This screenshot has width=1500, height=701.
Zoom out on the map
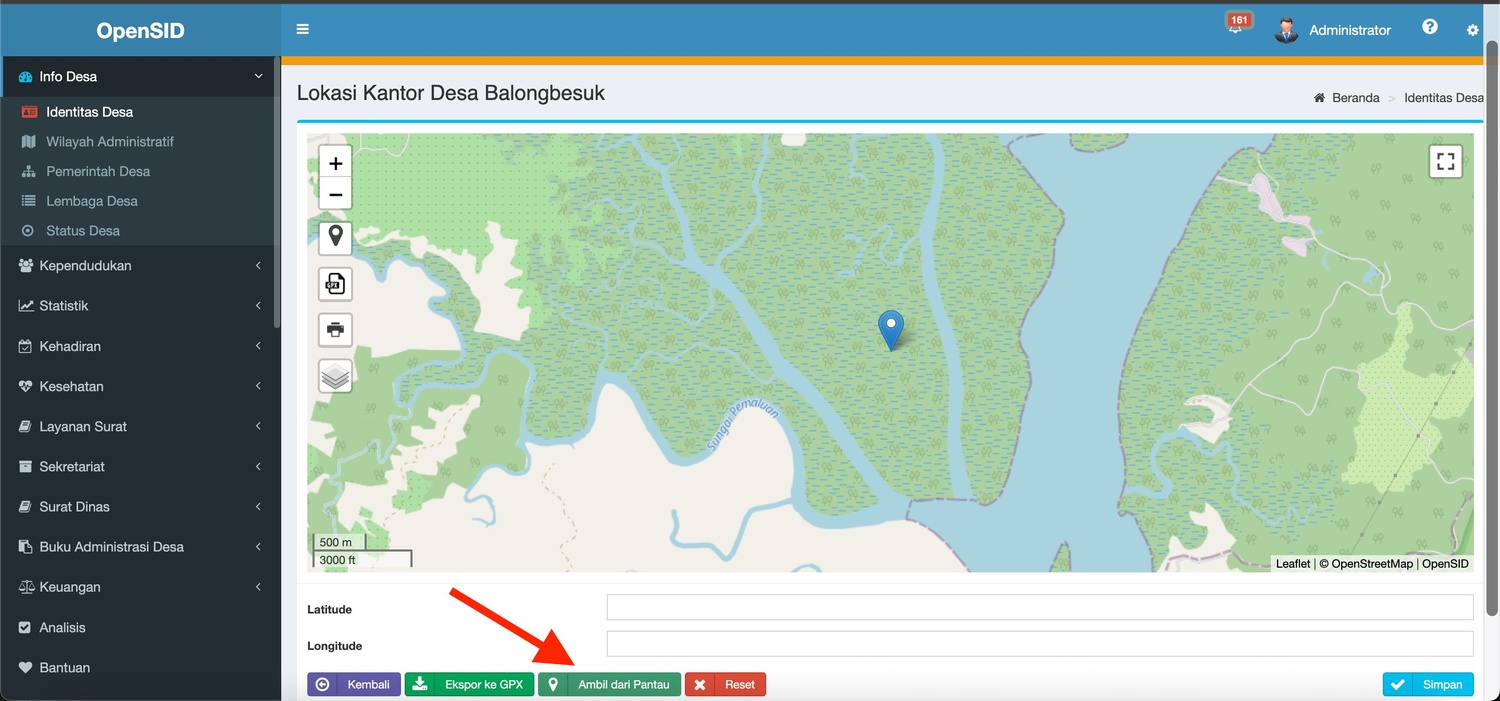point(335,195)
